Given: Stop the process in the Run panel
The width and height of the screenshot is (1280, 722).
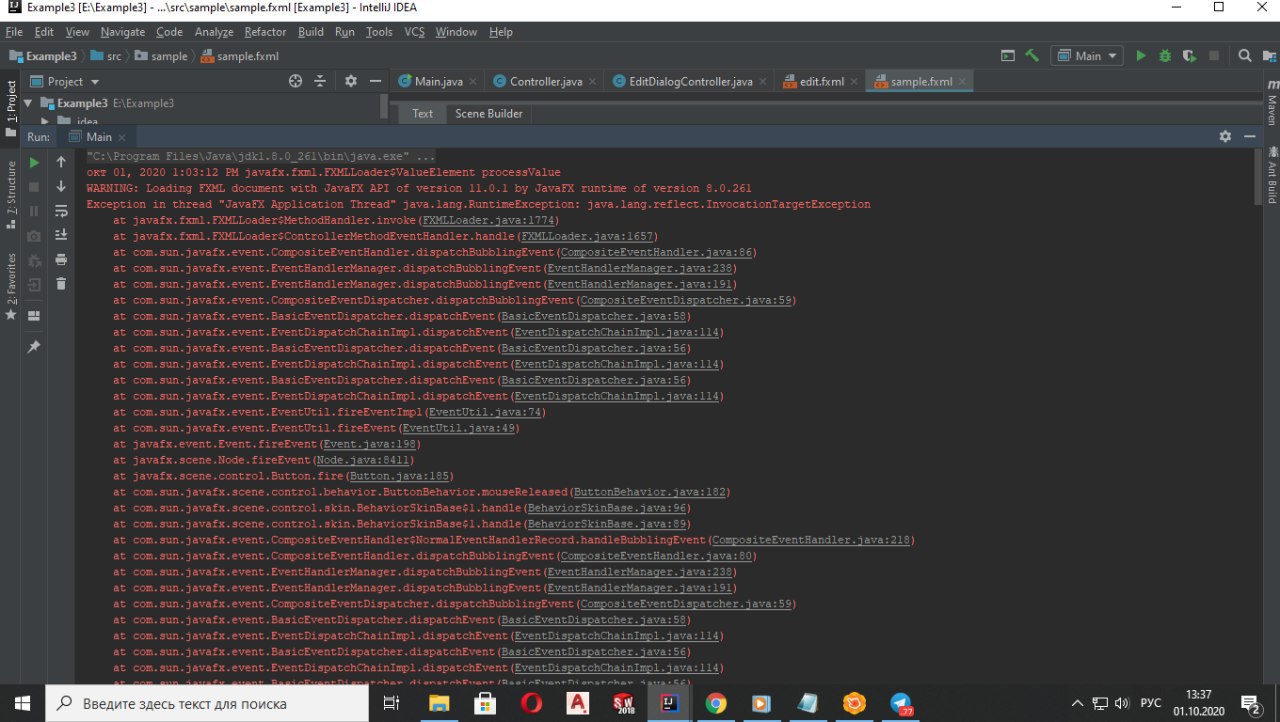Looking at the screenshot, I should click(x=34, y=187).
